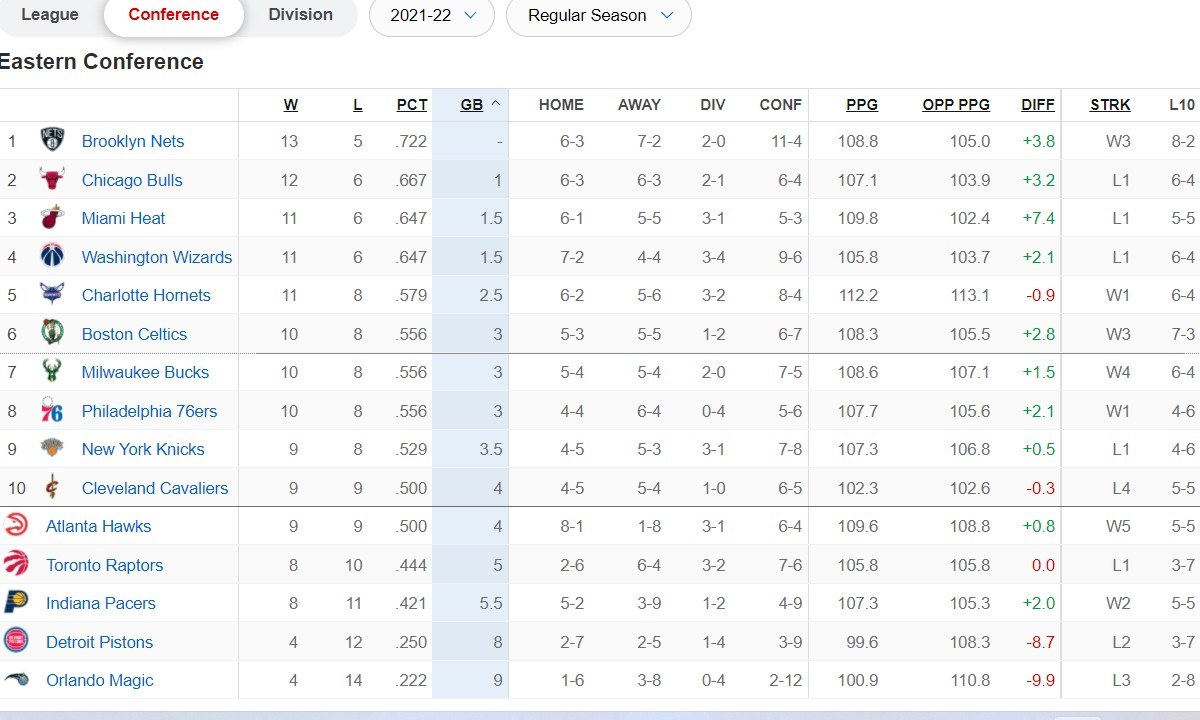The width and height of the screenshot is (1200, 720).
Task: Select the Conference tab
Action: (x=174, y=15)
